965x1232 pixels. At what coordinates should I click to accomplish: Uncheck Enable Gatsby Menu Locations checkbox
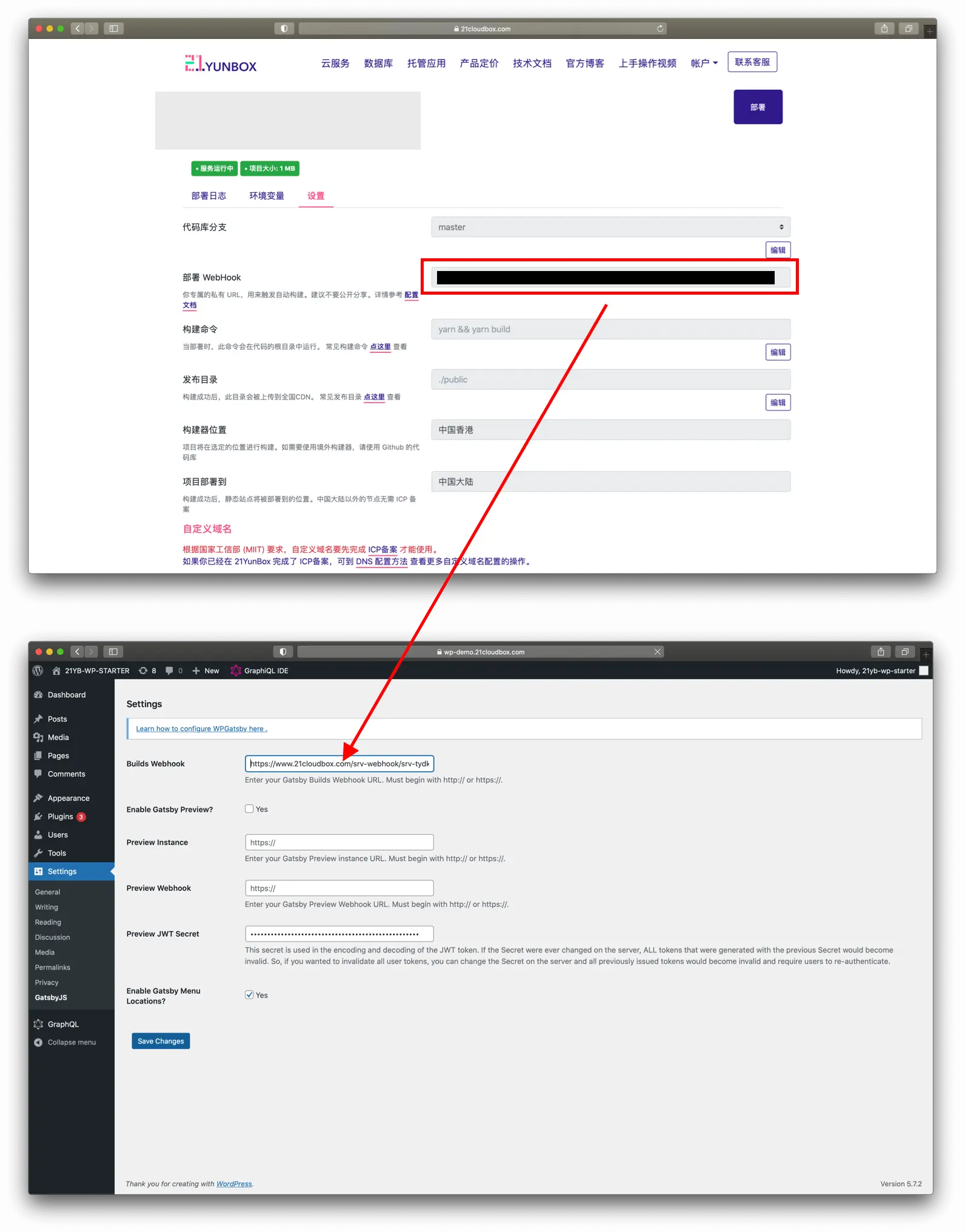pos(249,995)
